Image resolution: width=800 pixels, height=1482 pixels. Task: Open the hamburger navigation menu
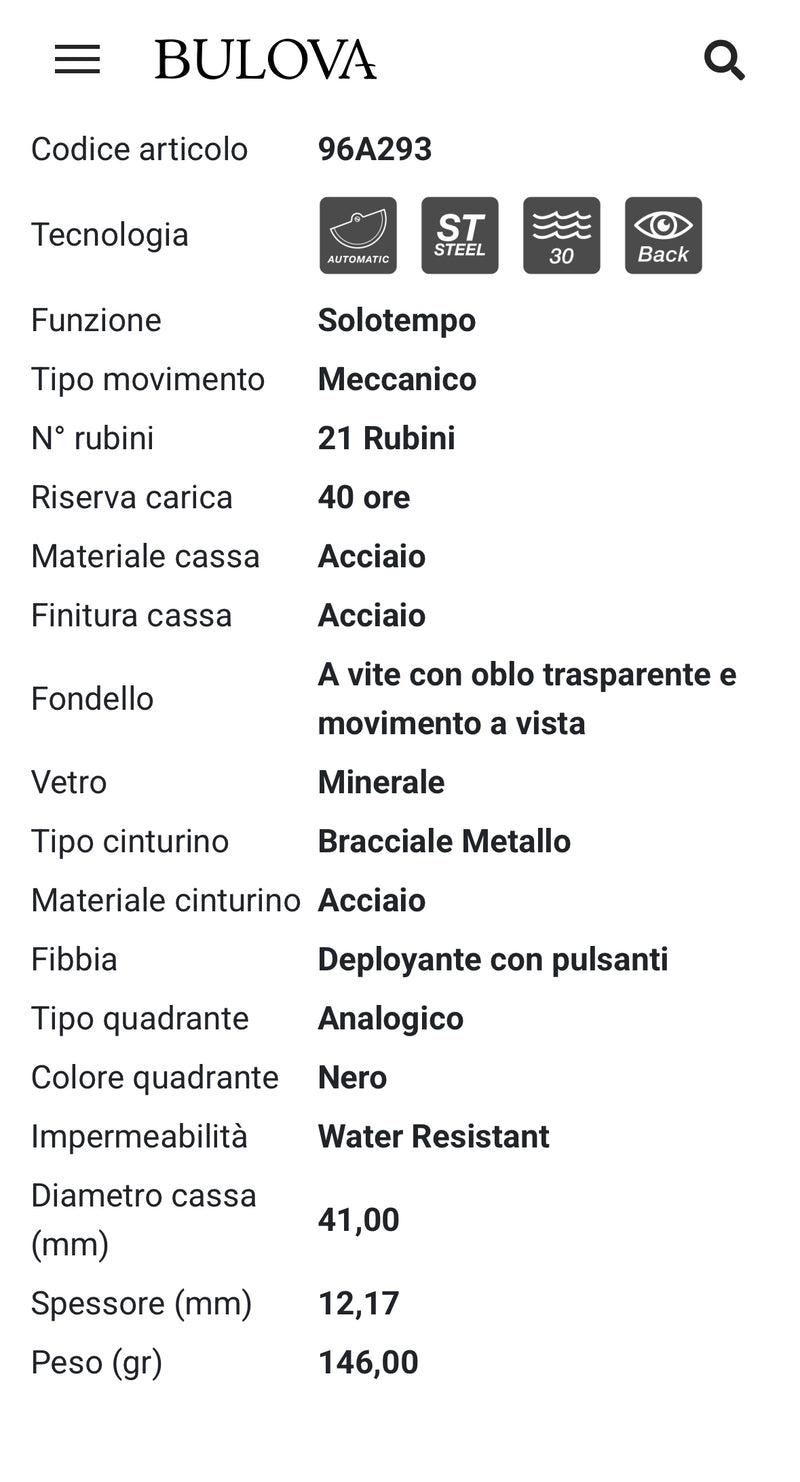coord(77,60)
